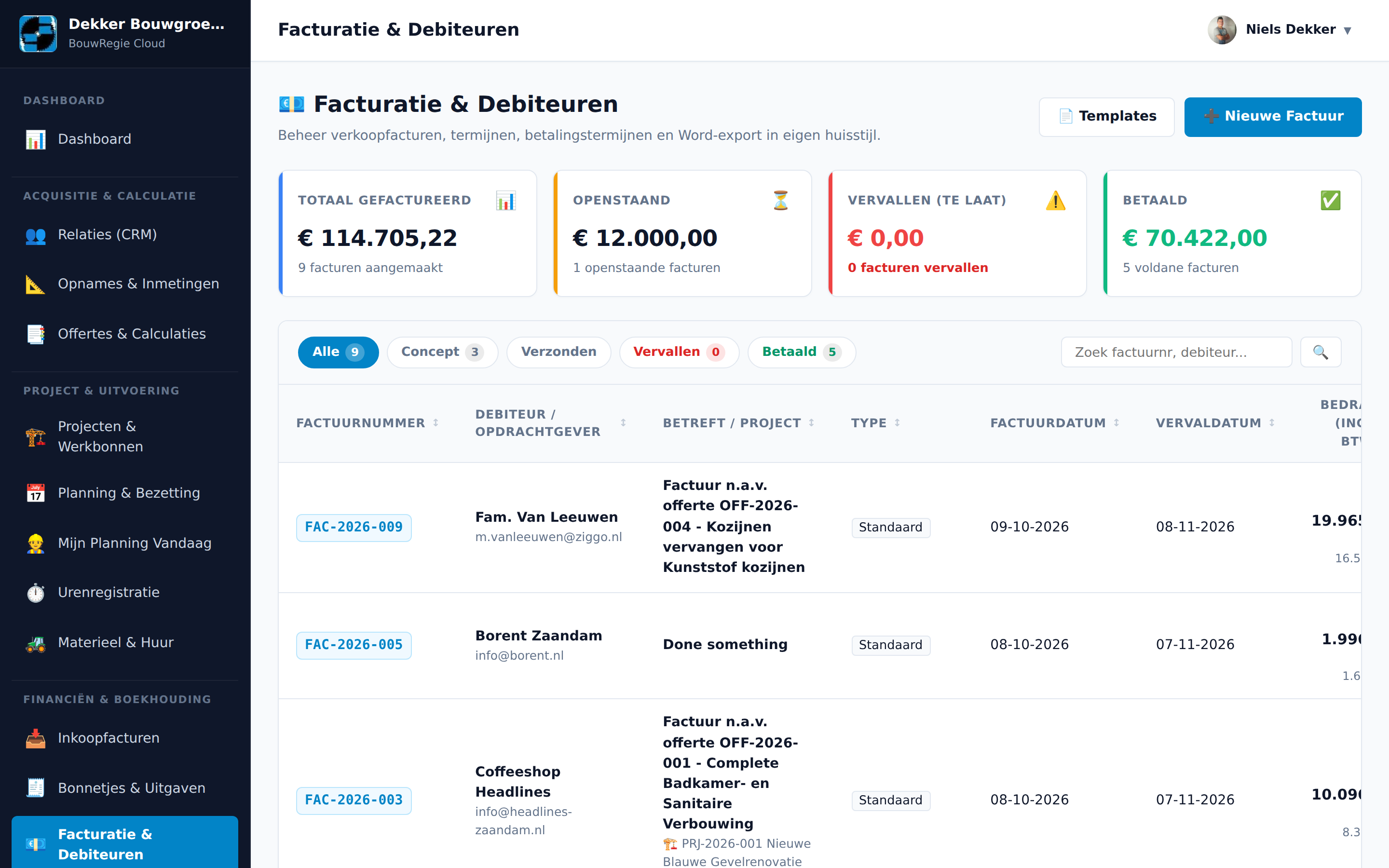Show Vervallen invoices
1389x868 pixels.
pyautogui.click(x=679, y=352)
